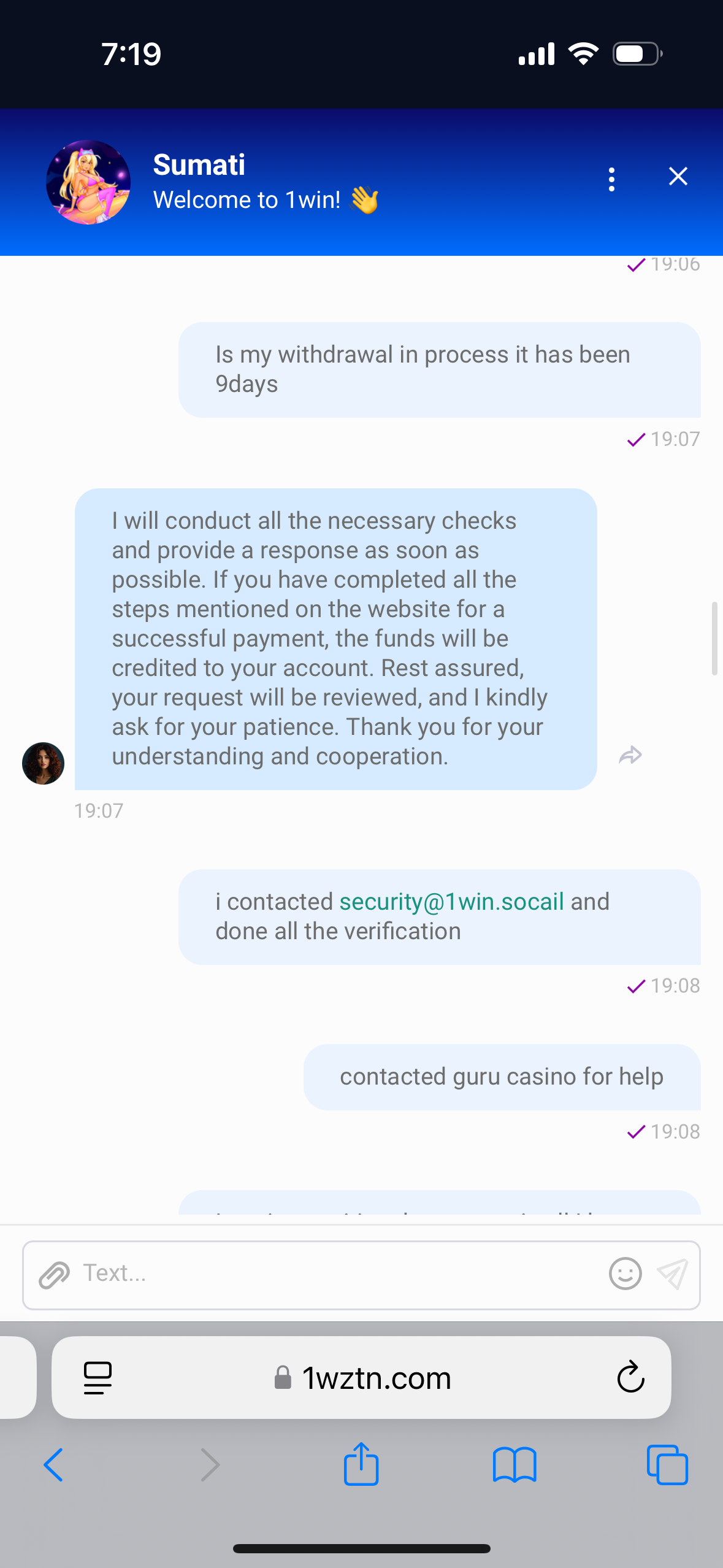
Task: Close the Sumati support chat
Action: tap(678, 177)
